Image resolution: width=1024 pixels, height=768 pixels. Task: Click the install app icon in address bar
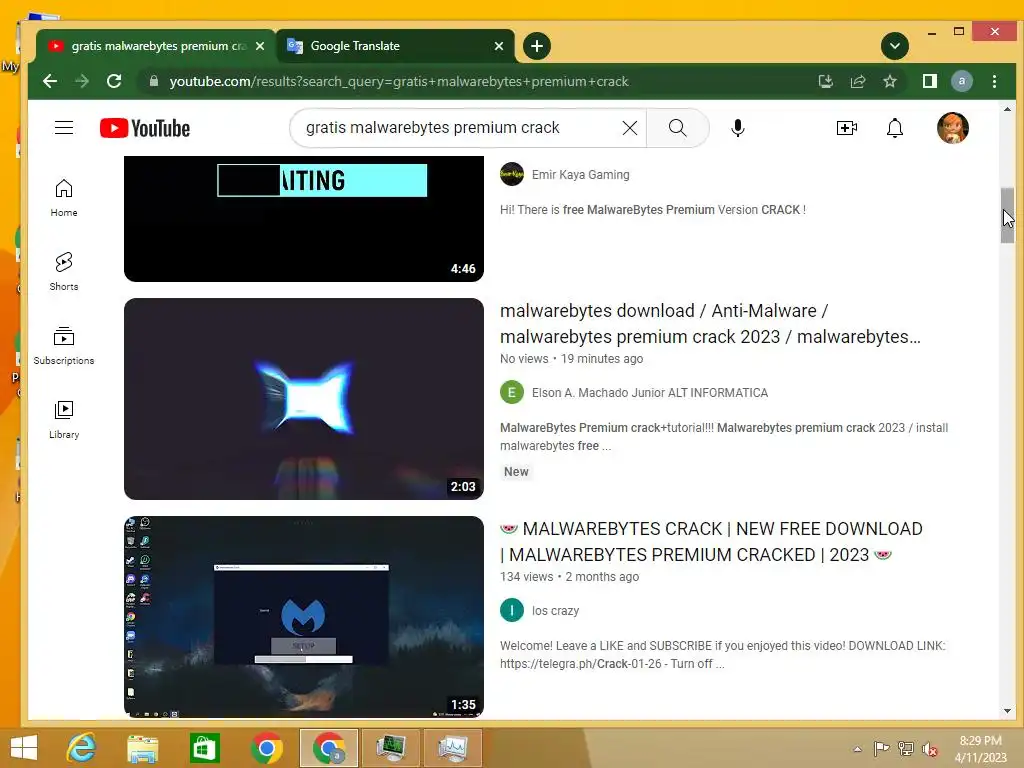pyautogui.click(x=825, y=81)
